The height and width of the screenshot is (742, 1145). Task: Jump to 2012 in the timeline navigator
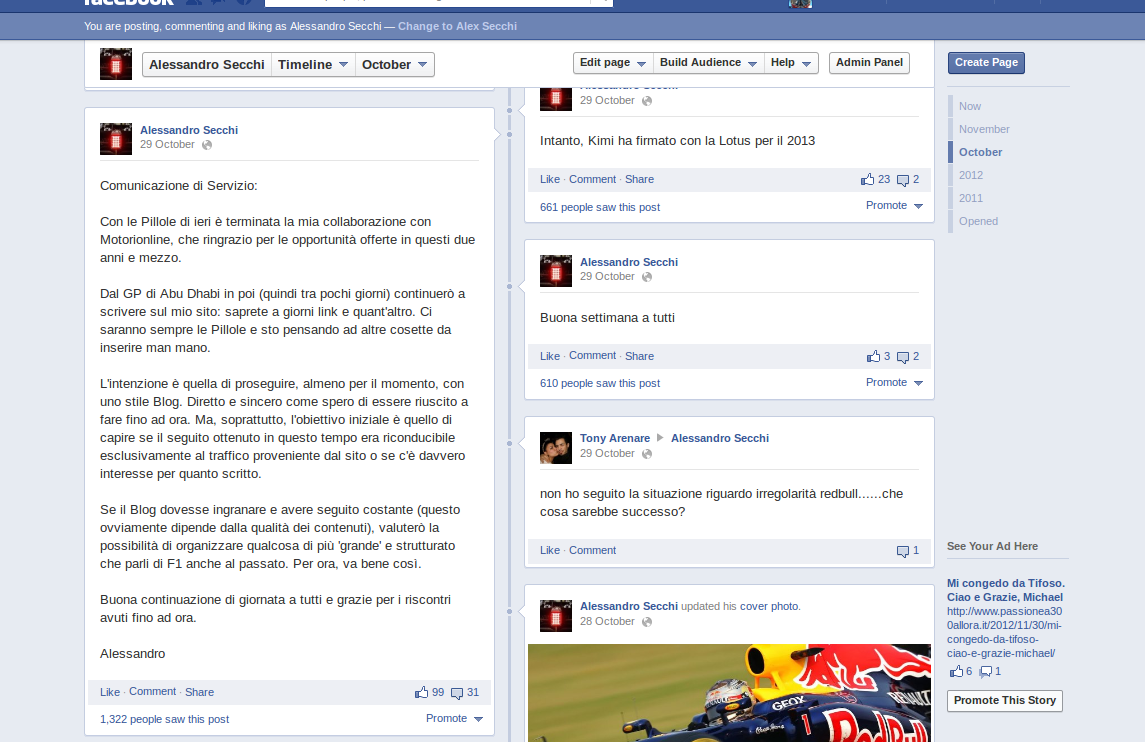point(970,175)
